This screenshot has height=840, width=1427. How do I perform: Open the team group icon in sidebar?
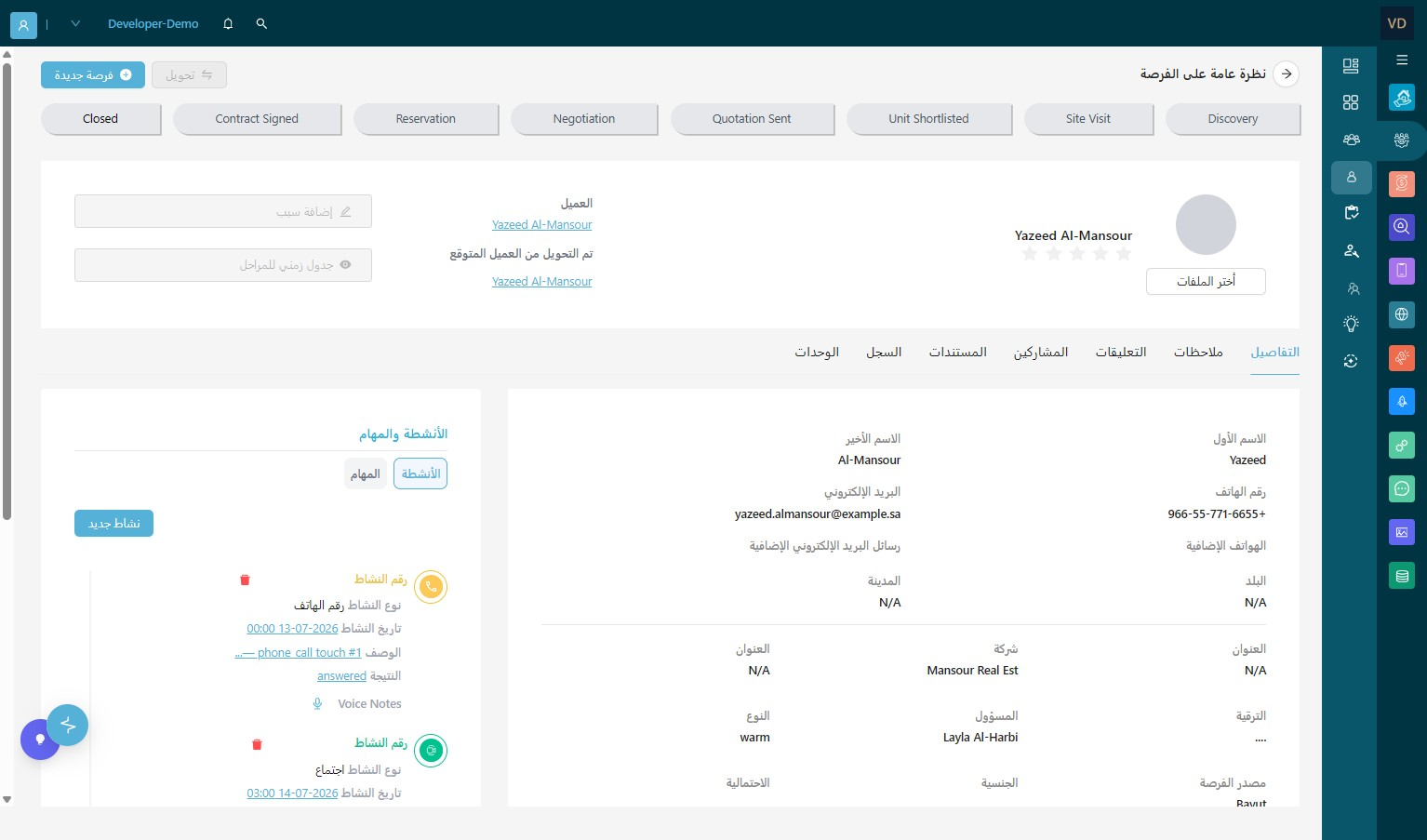pyautogui.click(x=1351, y=140)
